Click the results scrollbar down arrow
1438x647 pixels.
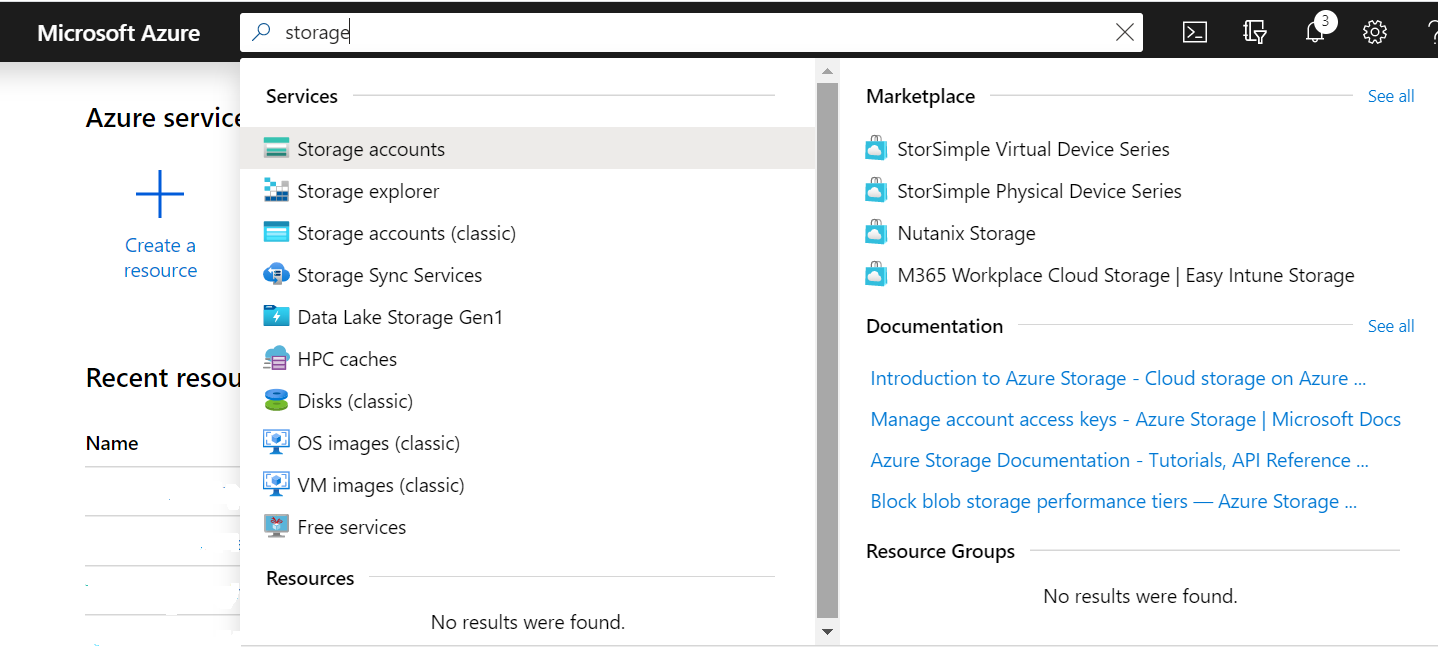tap(826, 631)
